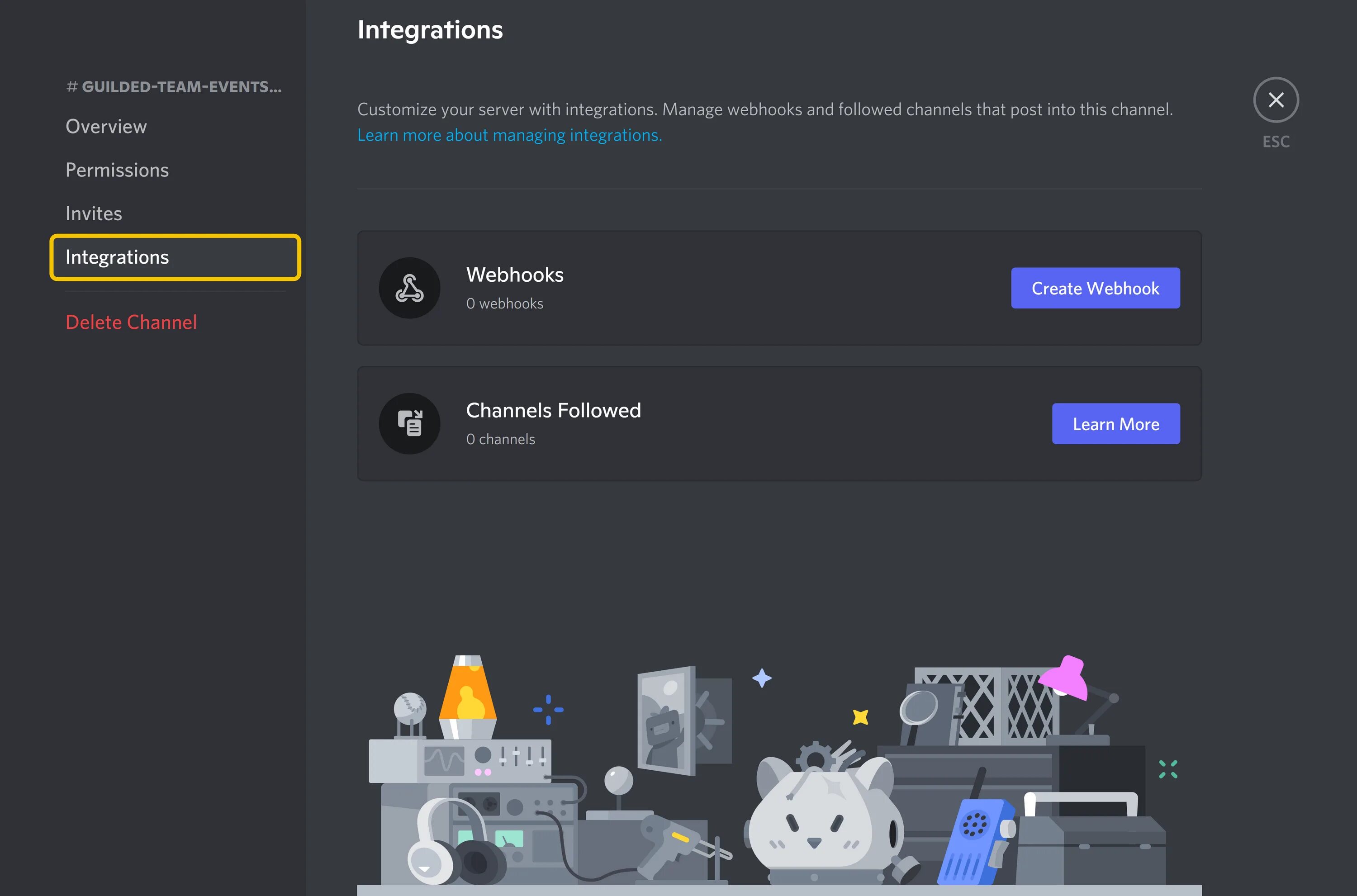Click the pink desk lamp illustration
Image resolution: width=1357 pixels, height=896 pixels.
[1066, 679]
